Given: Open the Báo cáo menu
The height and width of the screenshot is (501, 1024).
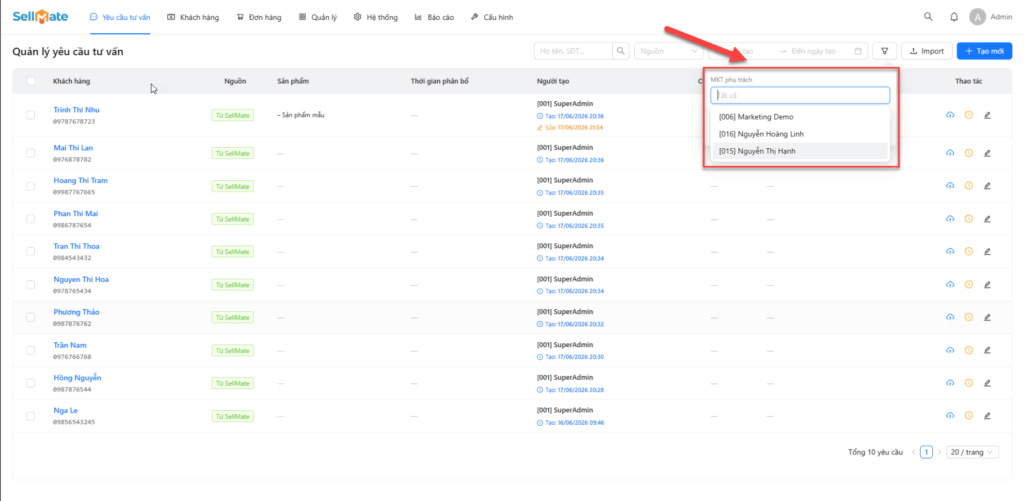Looking at the screenshot, I should (x=434, y=18).
